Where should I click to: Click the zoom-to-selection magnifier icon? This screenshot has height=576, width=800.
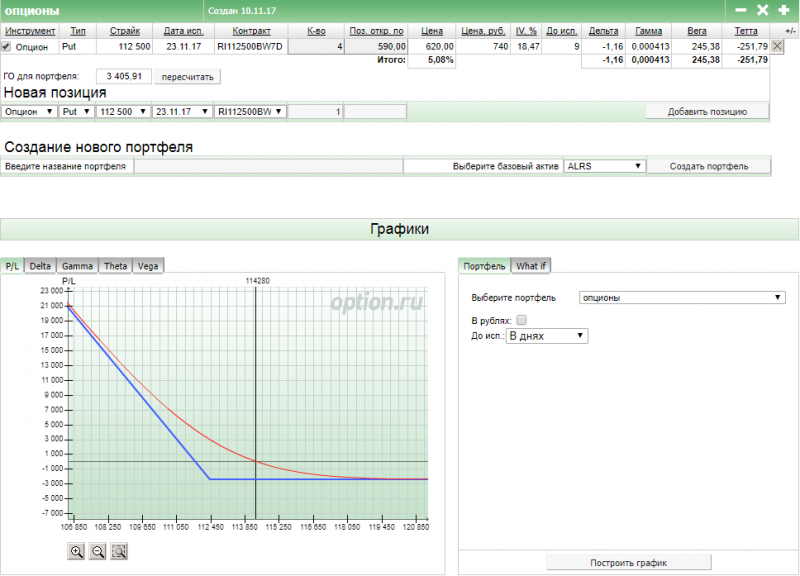pos(119,551)
